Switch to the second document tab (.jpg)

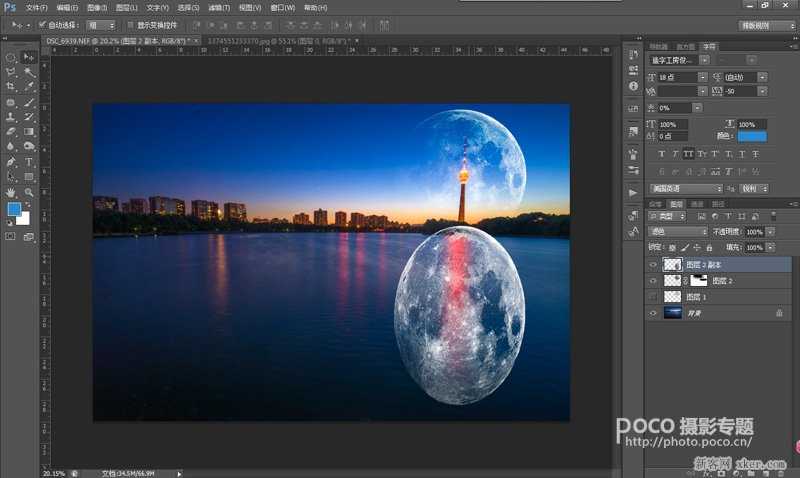pos(278,40)
